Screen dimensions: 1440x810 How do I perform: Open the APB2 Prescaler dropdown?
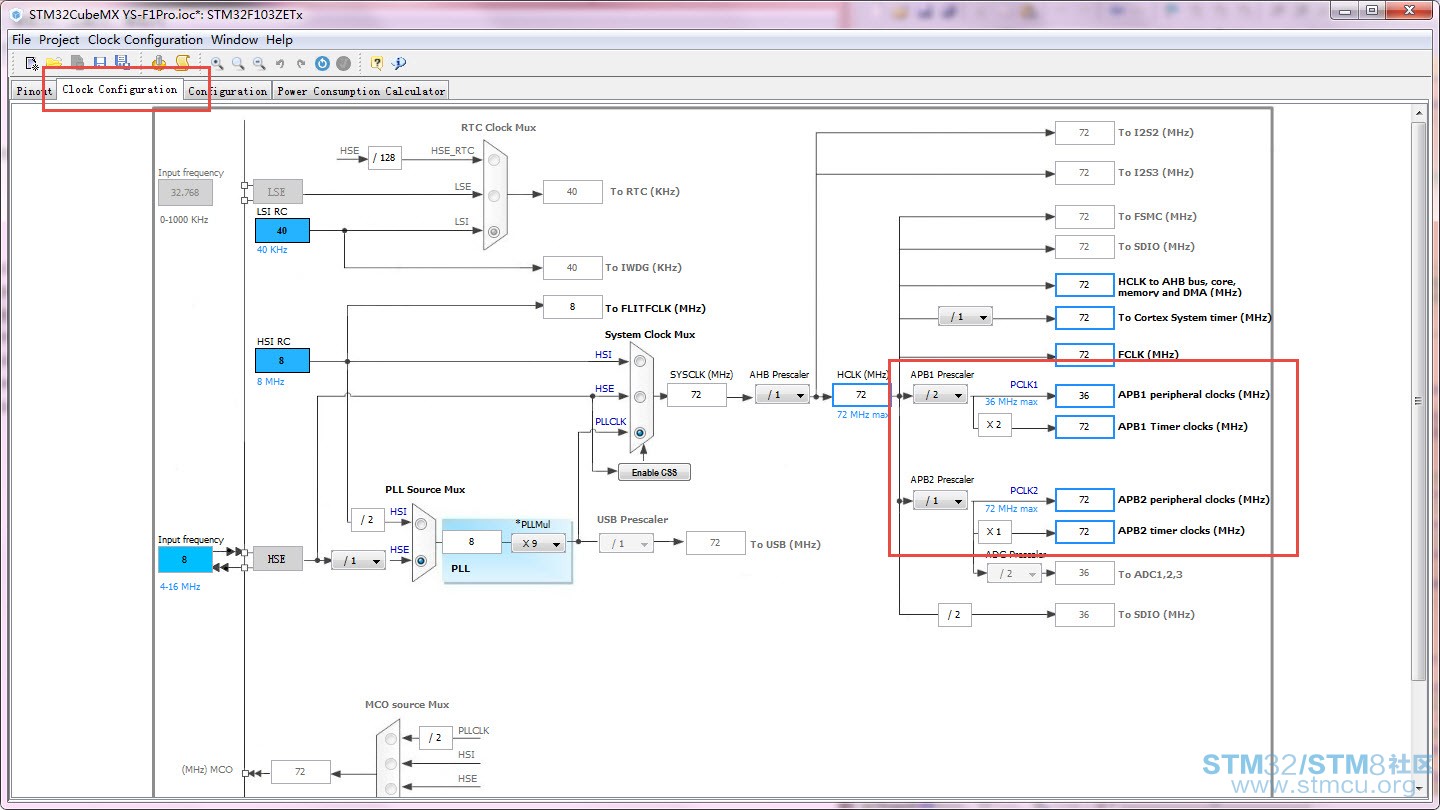click(940, 500)
